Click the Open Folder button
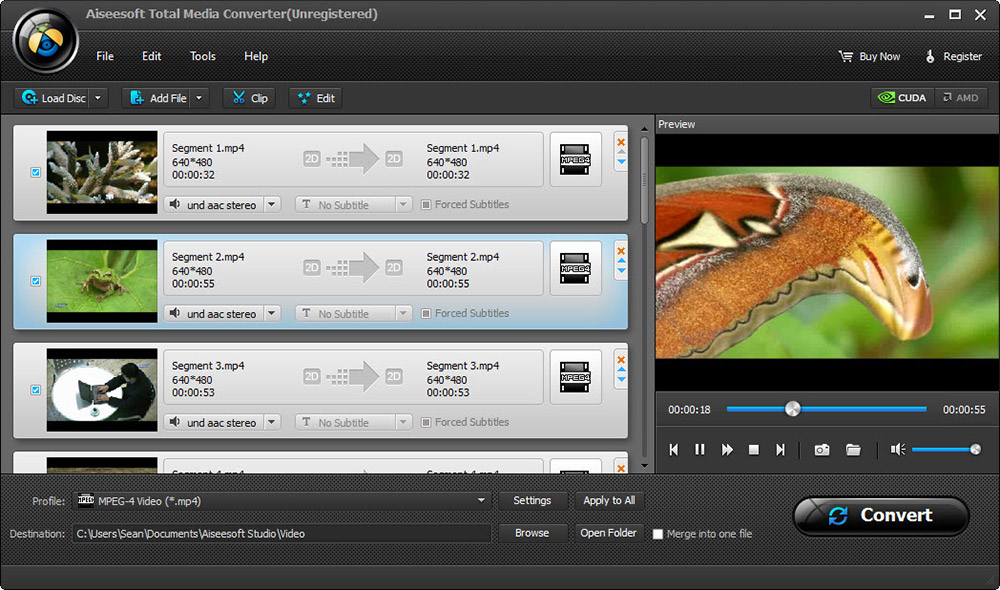Viewport: 1000px width, 590px height. coord(608,533)
